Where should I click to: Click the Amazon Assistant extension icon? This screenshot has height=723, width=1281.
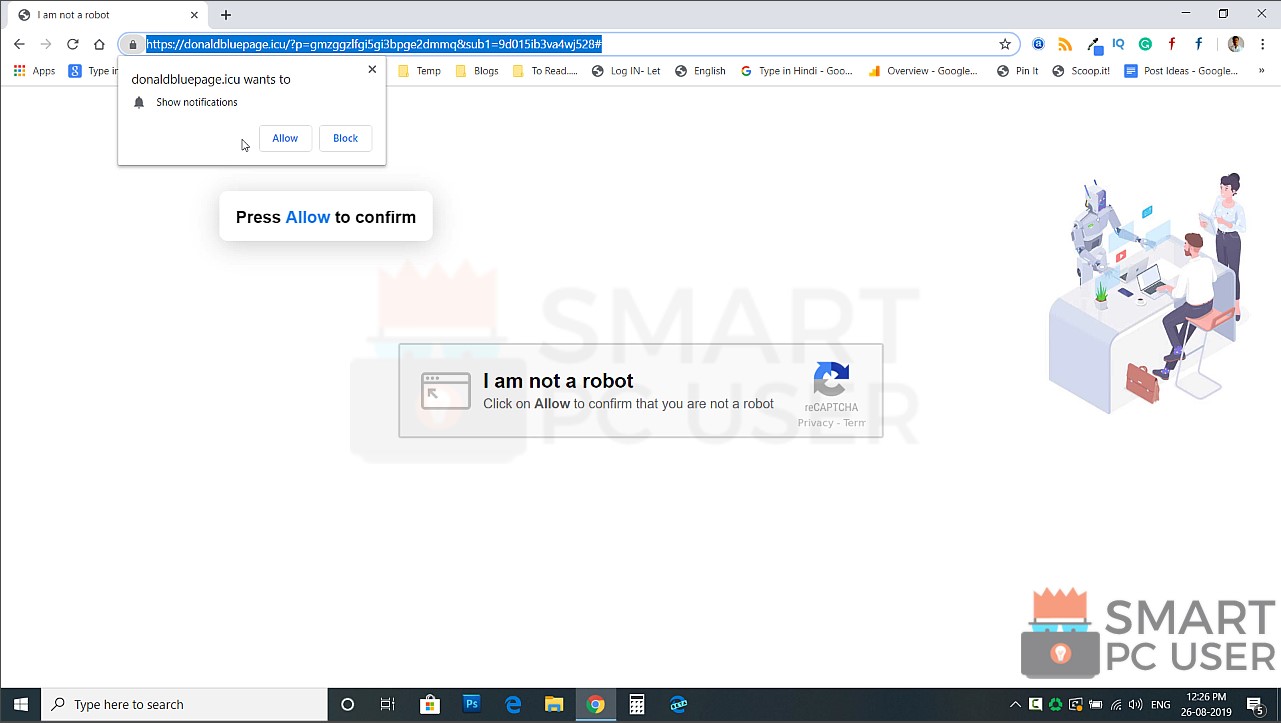point(1038,44)
